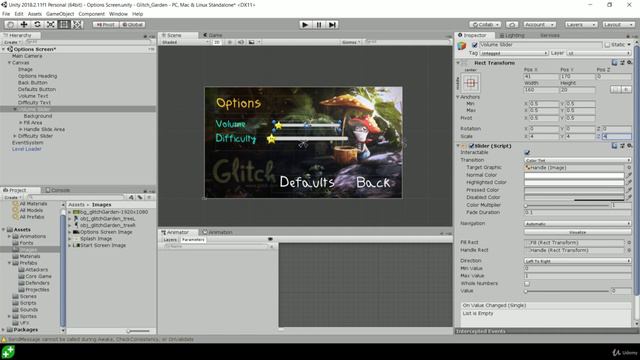Open the Shaded draw mode dropdown
This screenshot has height=360, width=640.
coord(185,42)
